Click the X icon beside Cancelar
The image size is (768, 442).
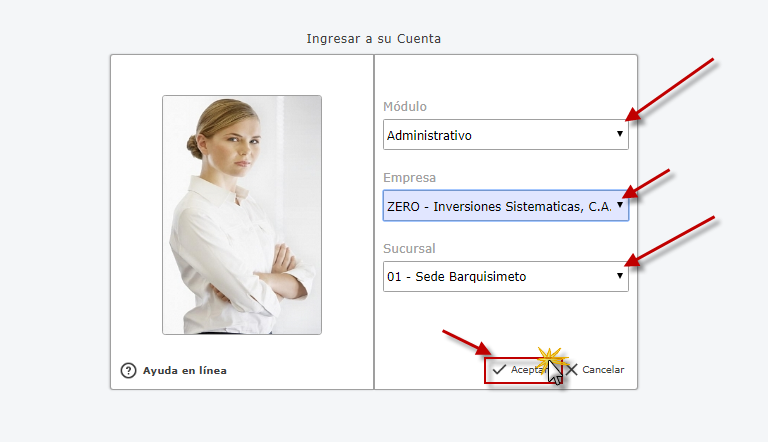pos(571,370)
